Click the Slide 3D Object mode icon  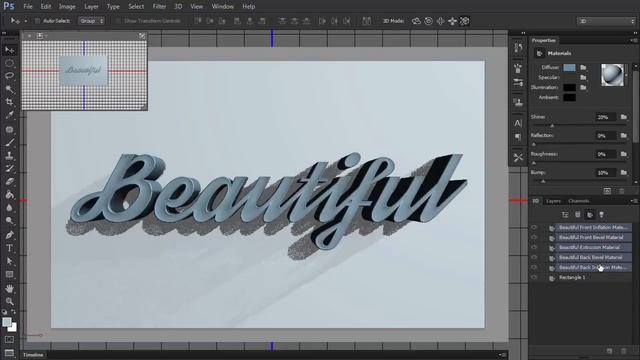click(x=453, y=21)
